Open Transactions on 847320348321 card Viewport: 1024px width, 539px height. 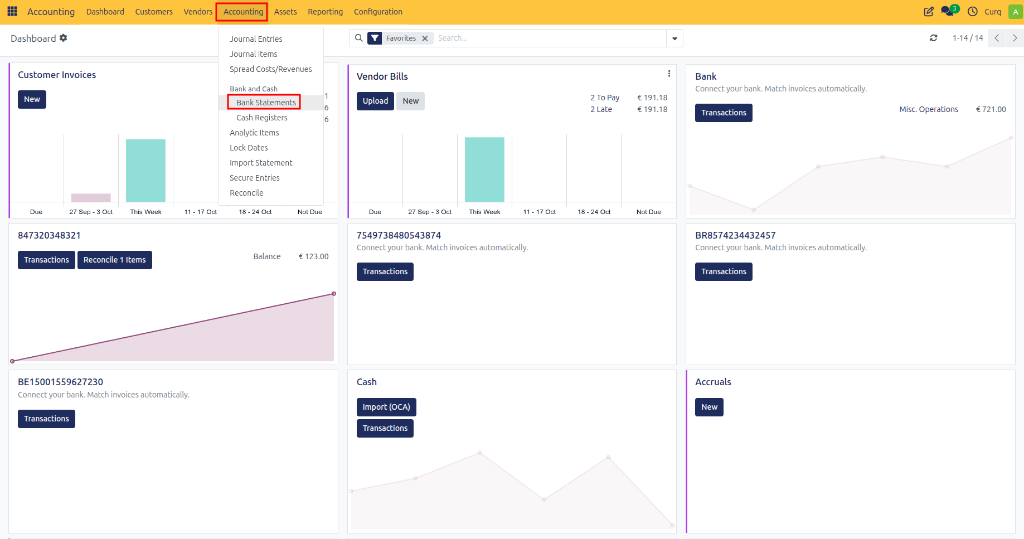(x=46, y=260)
